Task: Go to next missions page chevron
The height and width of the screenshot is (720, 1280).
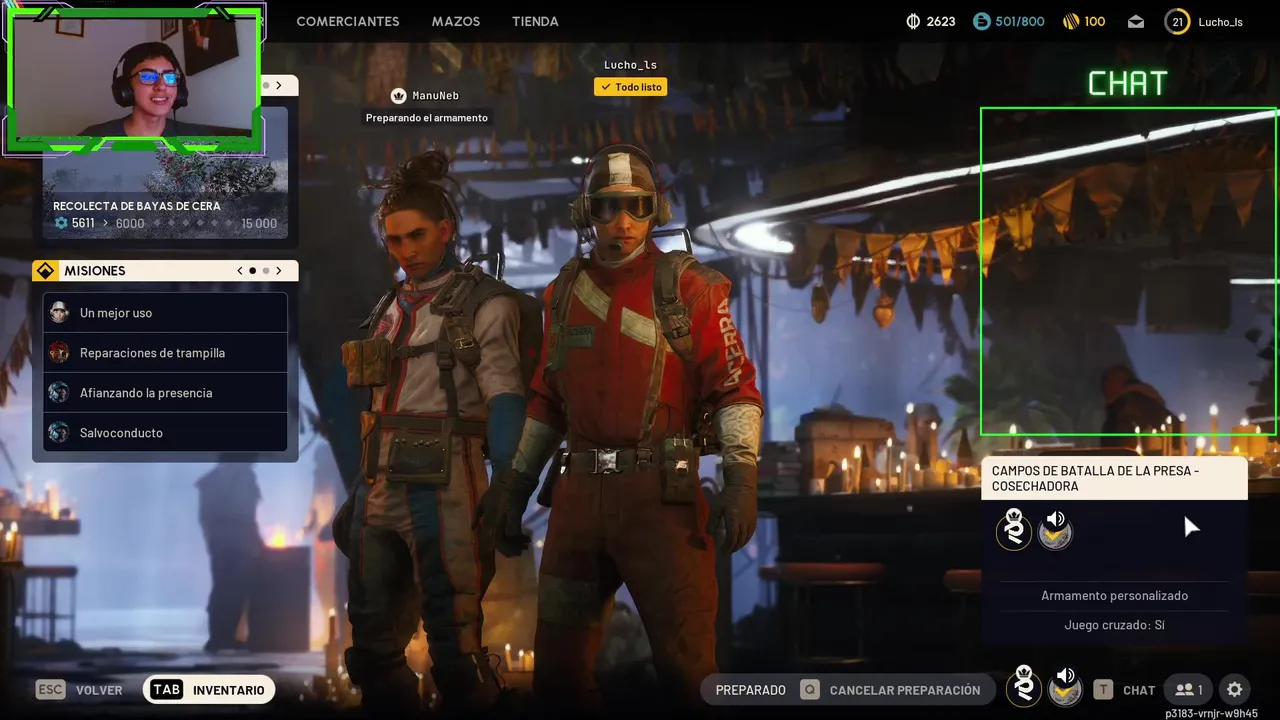Action: 278,271
